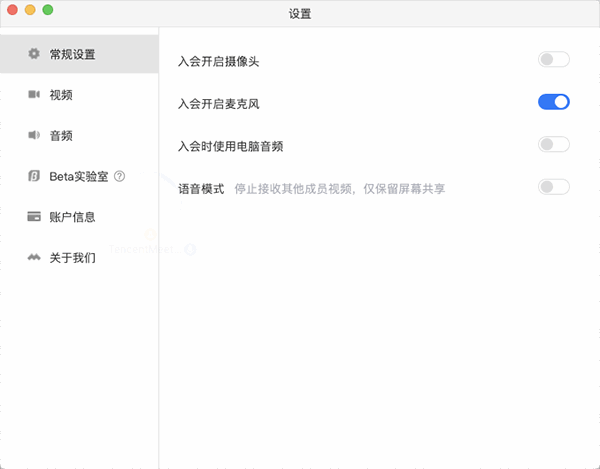Show the 关于我们 page

73,257
